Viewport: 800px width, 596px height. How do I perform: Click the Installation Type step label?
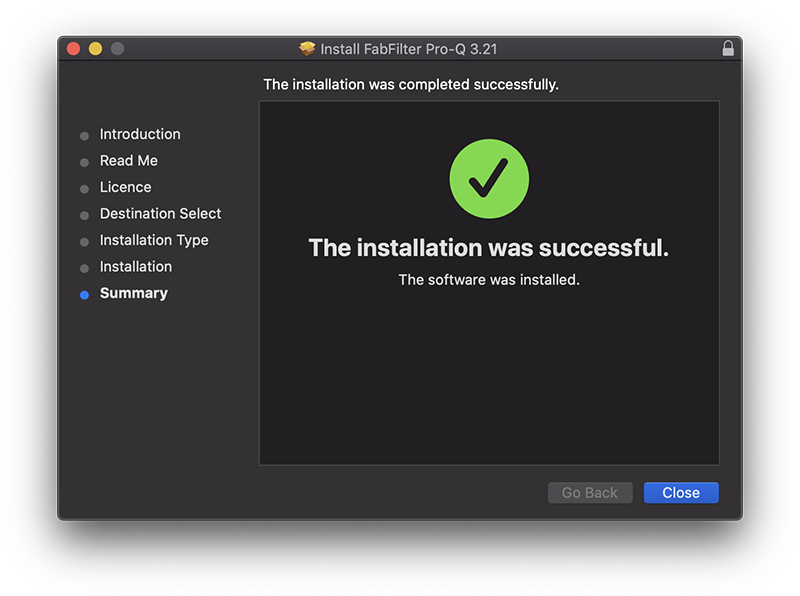pos(154,240)
